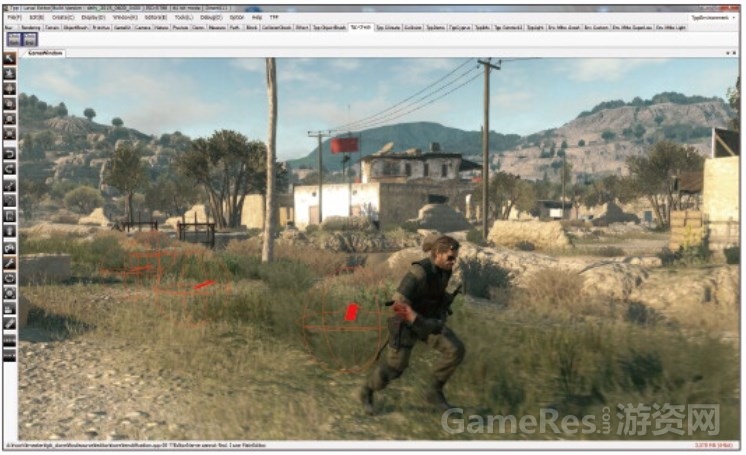Image resolution: width=746 pixels, height=455 pixels.
Task: Switch to the Rendering toolbar tab
Action: click(x=31, y=28)
